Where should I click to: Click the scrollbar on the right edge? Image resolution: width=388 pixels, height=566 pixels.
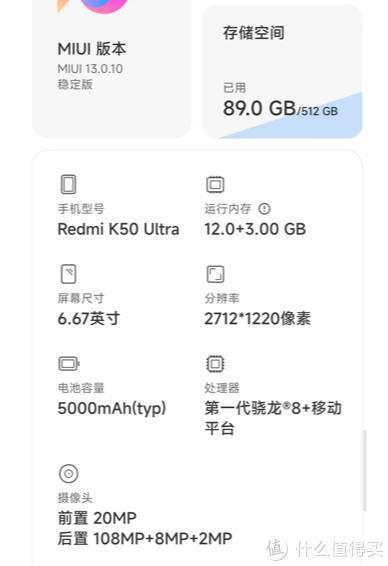coord(365,470)
